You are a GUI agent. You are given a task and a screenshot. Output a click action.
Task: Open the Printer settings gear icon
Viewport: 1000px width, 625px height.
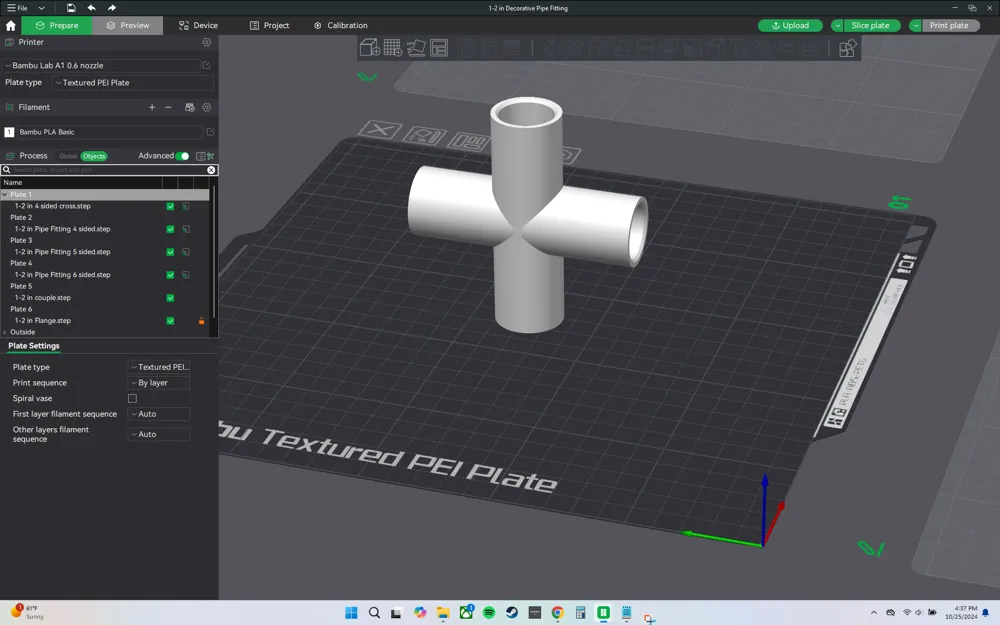[x=207, y=42]
